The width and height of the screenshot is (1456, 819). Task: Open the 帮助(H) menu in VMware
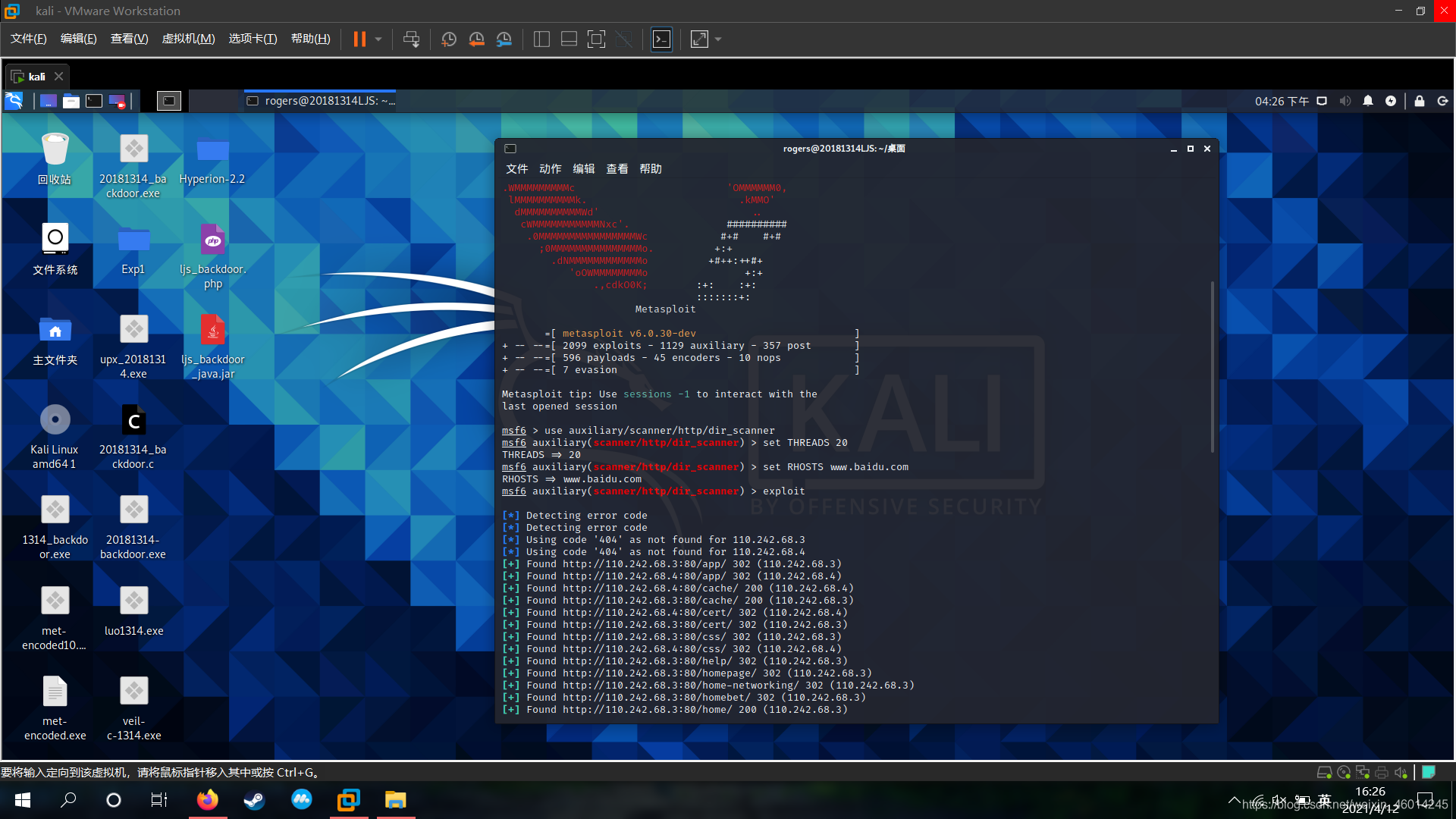pyautogui.click(x=310, y=39)
